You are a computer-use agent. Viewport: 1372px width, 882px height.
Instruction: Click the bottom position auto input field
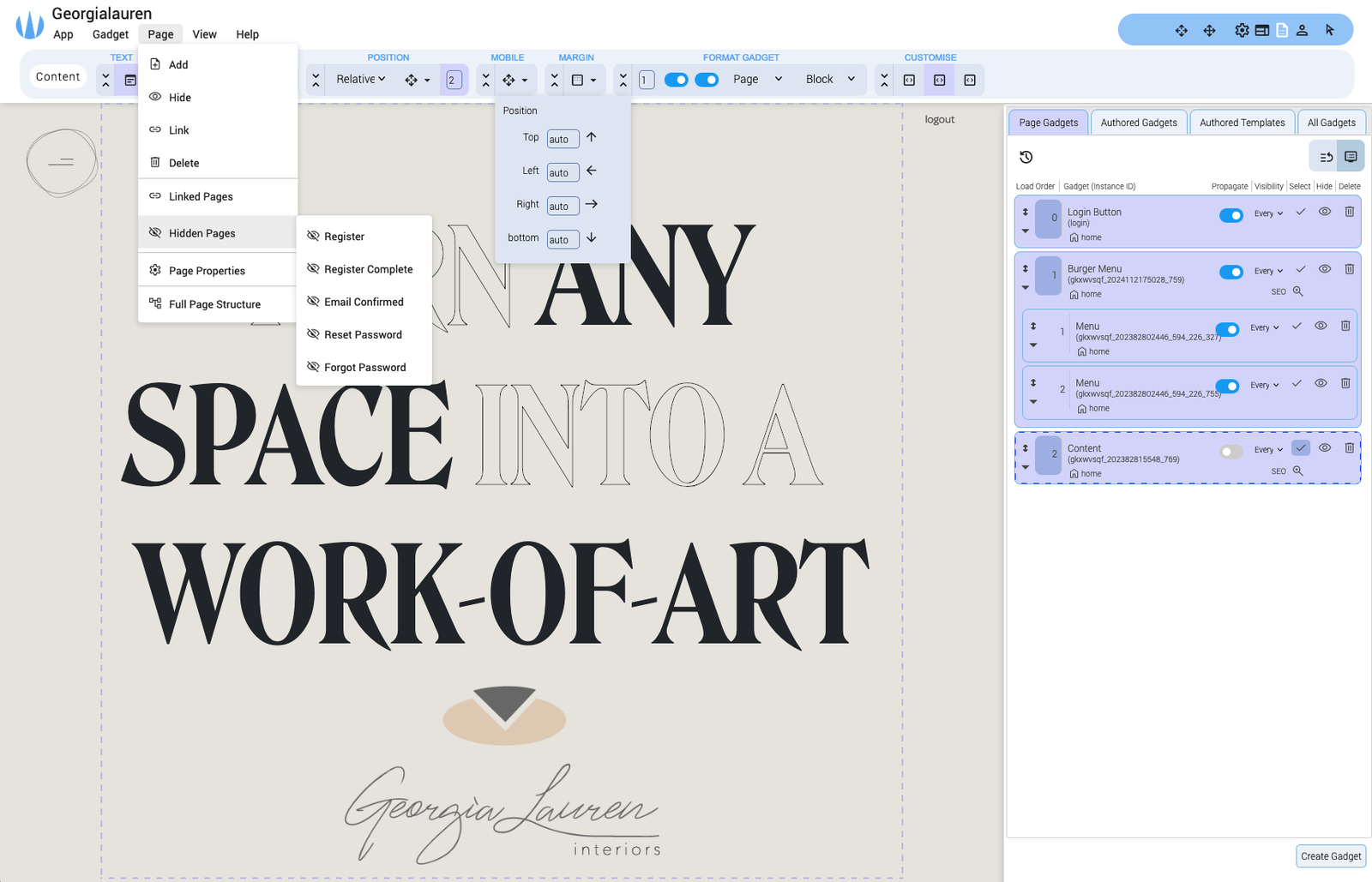click(x=563, y=239)
